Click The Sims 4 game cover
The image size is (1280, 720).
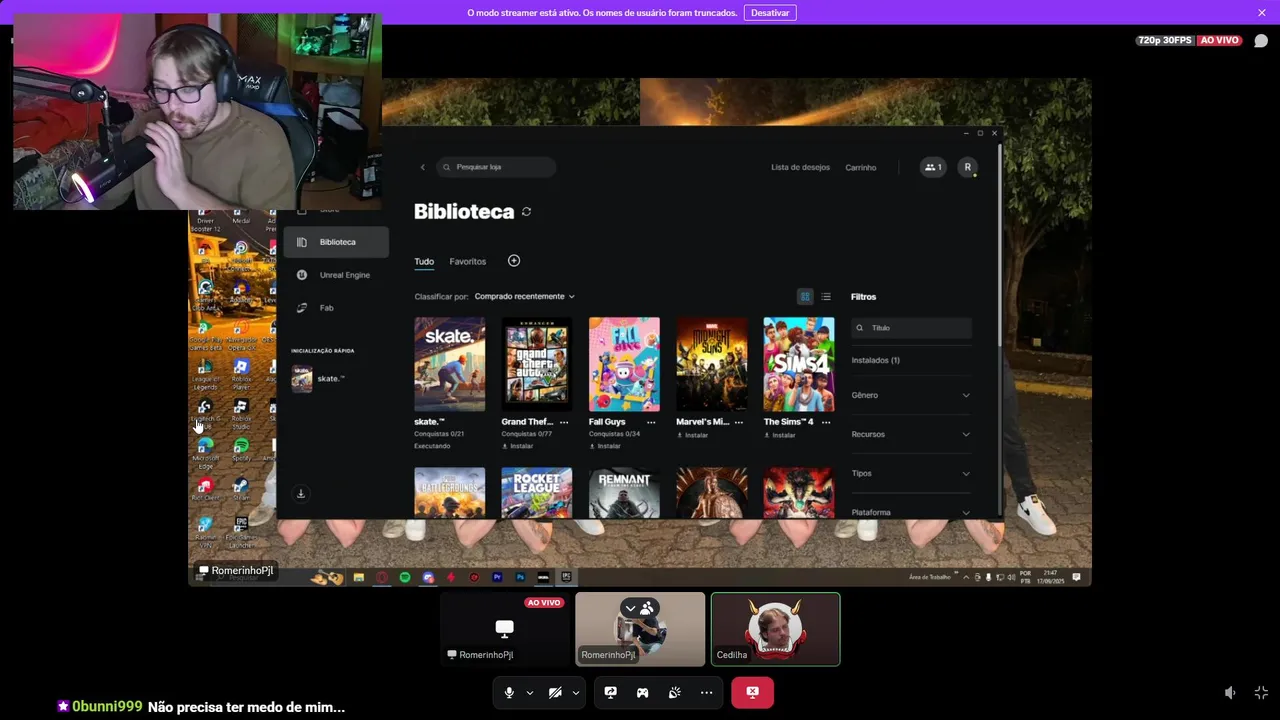(x=798, y=364)
